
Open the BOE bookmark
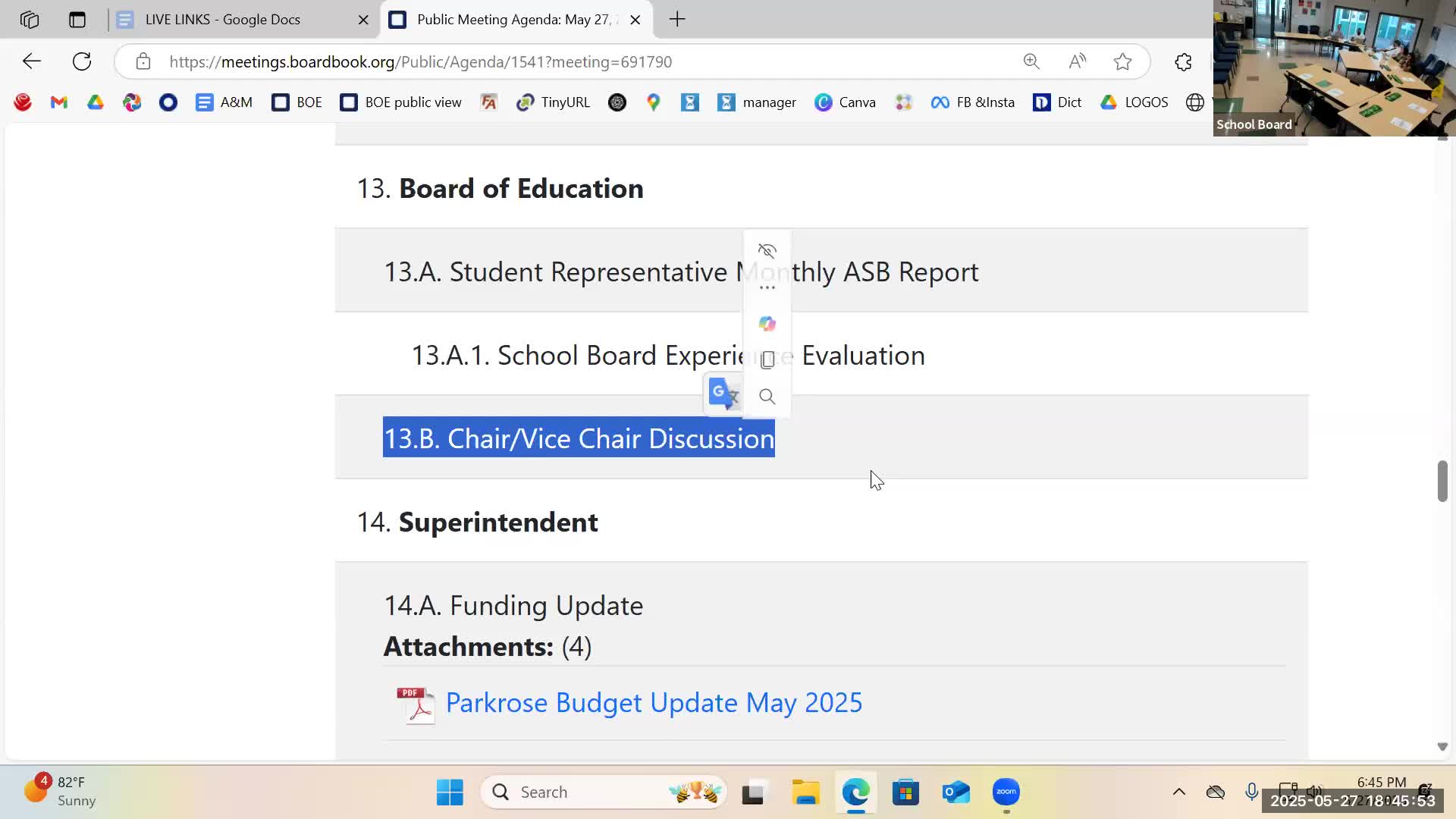point(297,102)
